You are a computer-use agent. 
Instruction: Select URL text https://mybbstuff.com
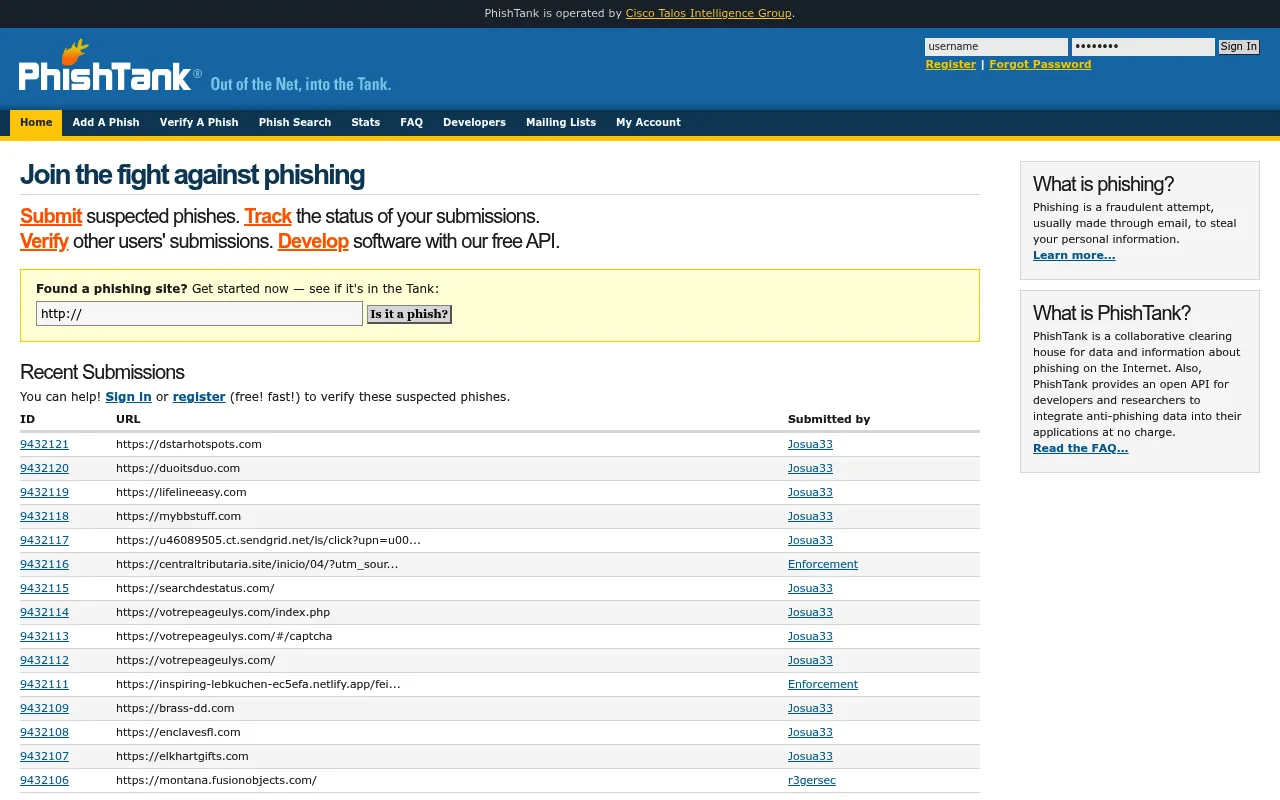pos(179,516)
